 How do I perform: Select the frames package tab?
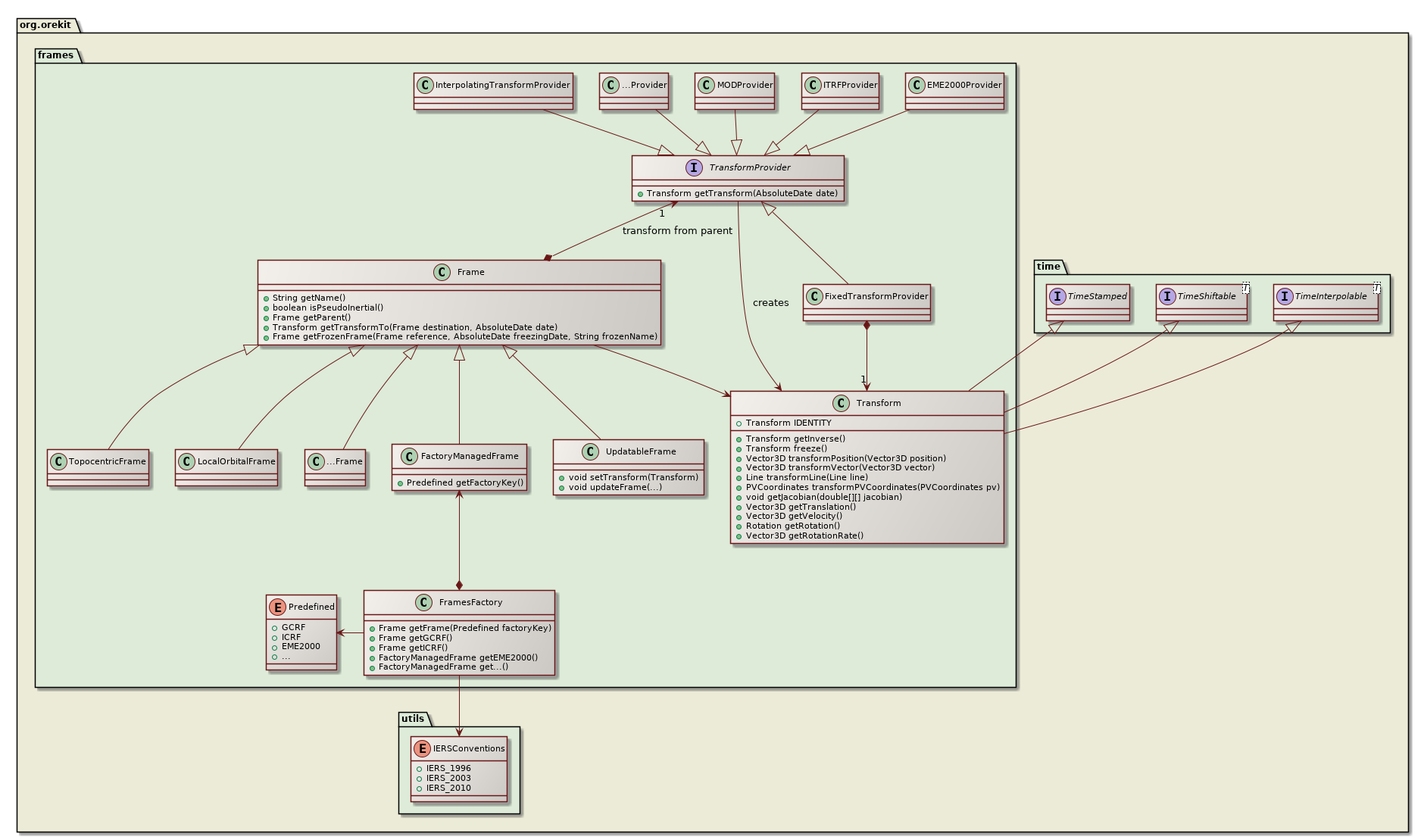point(56,55)
